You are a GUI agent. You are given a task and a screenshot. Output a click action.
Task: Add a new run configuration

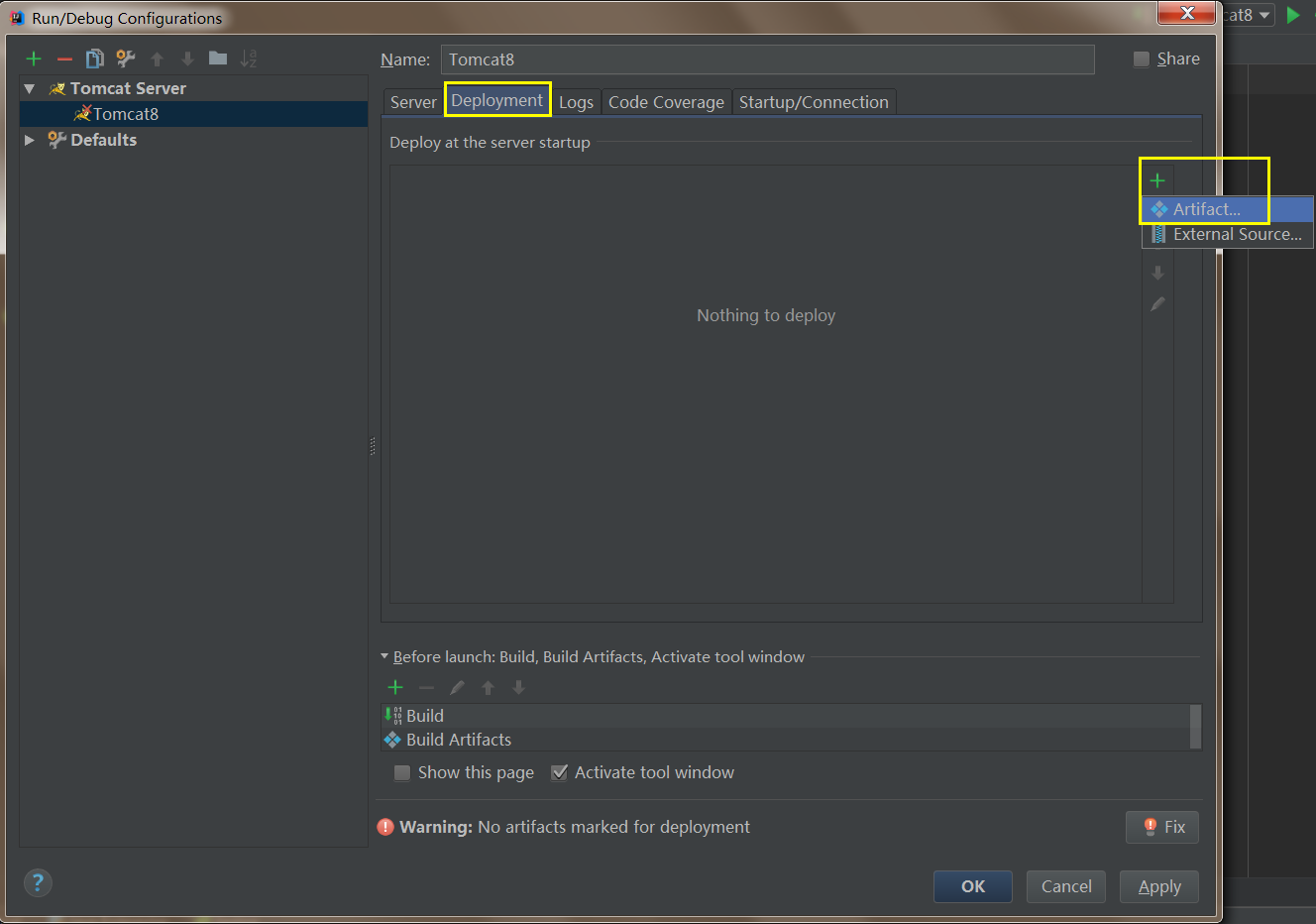[x=33, y=58]
